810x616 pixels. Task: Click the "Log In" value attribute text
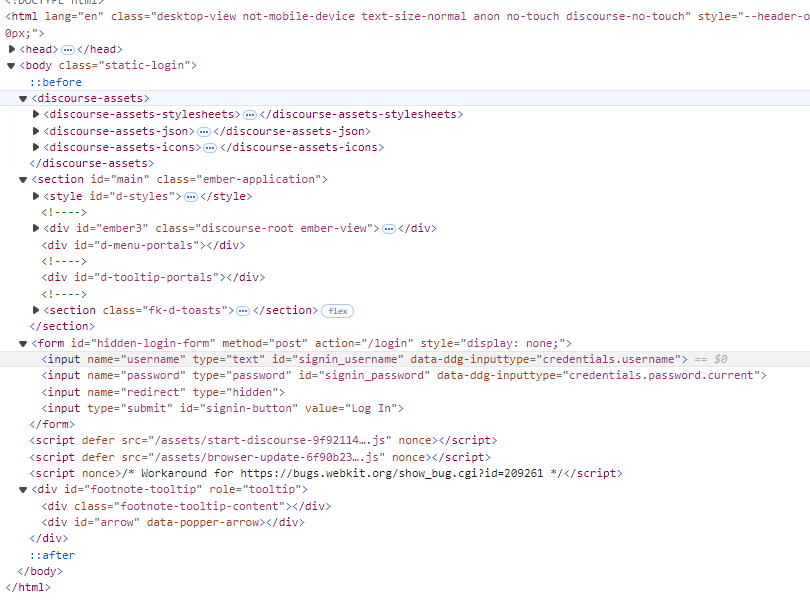click(371, 408)
